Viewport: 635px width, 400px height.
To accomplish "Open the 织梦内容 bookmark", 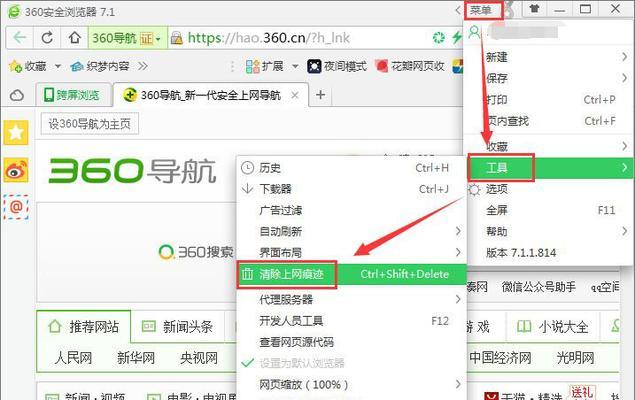I will [x=100, y=66].
